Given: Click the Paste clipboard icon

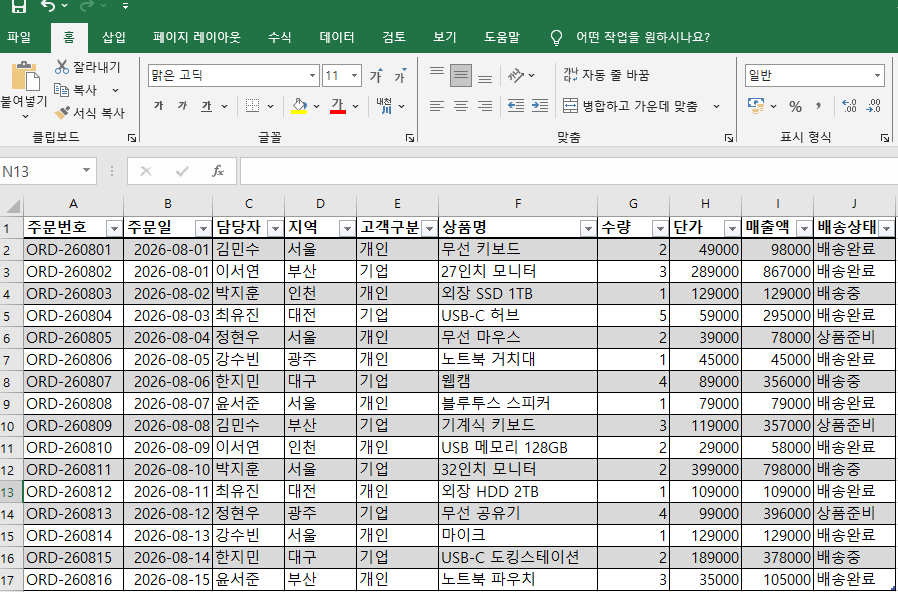Looking at the screenshot, I should [x=25, y=76].
